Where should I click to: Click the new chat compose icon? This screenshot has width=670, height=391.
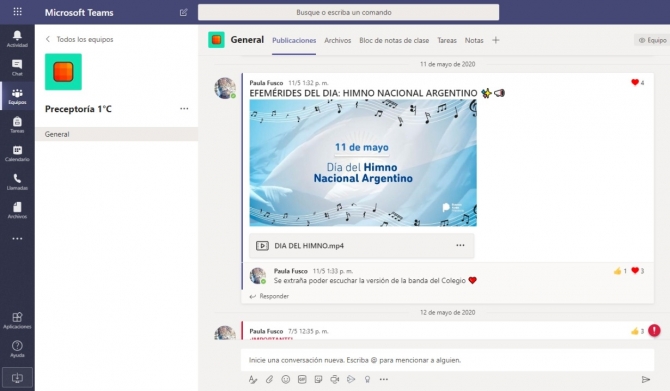184,12
